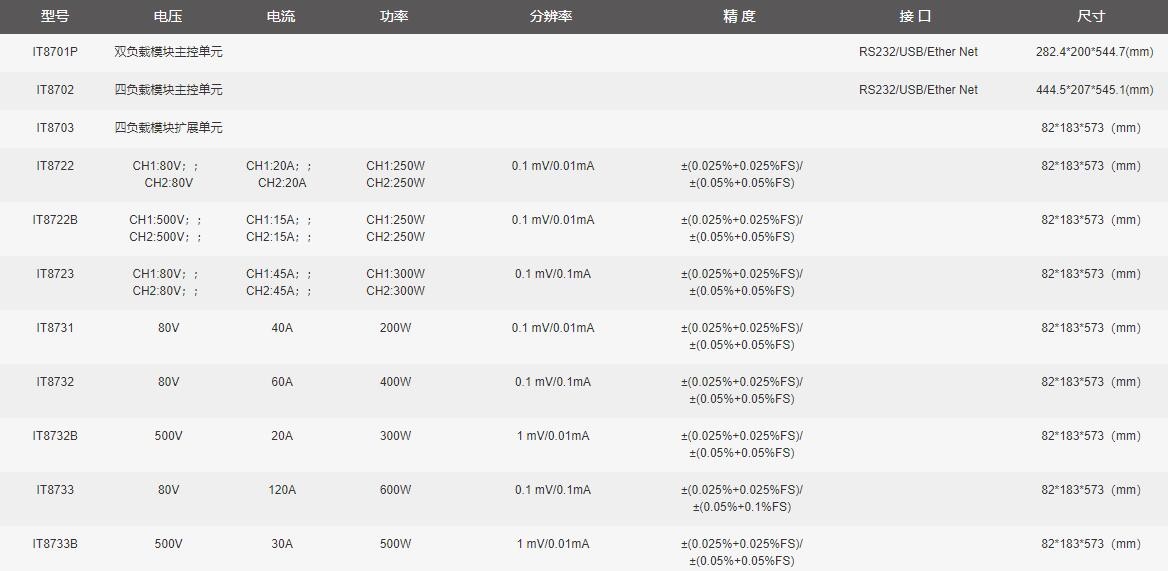Click resolution 1 mV/0.01mA in IT8733B row
Viewport: 1168px width, 571px height.
(x=553, y=543)
